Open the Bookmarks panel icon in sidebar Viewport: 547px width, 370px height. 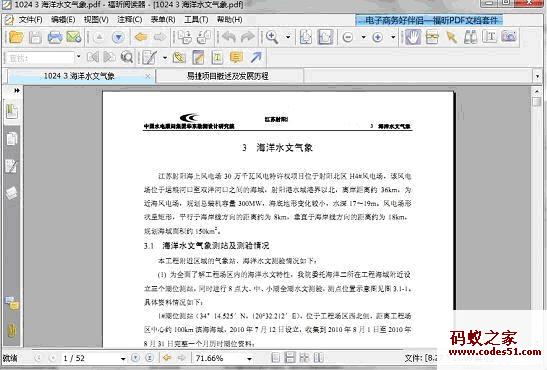coord(12,112)
